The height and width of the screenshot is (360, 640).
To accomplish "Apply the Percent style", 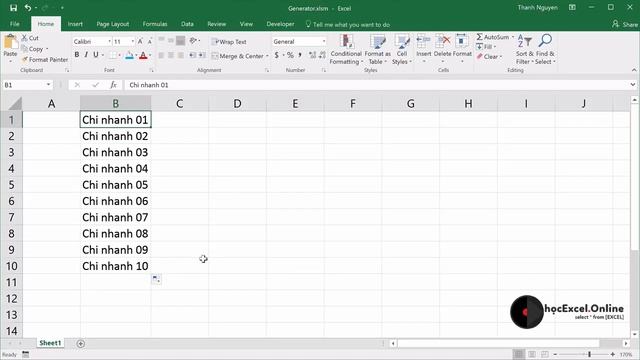I will coord(290,55).
